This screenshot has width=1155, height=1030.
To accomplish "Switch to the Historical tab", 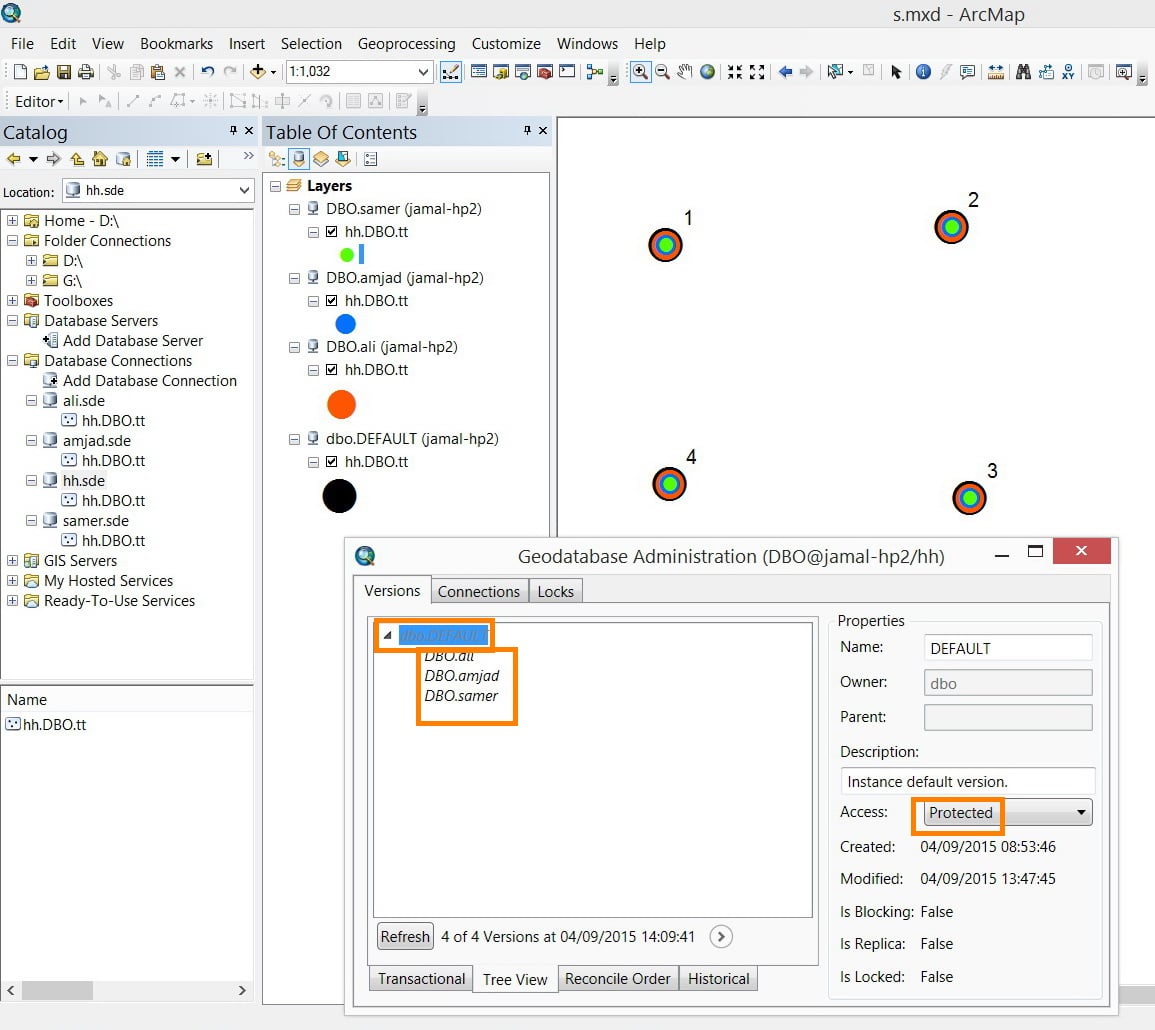I will click(718, 978).
